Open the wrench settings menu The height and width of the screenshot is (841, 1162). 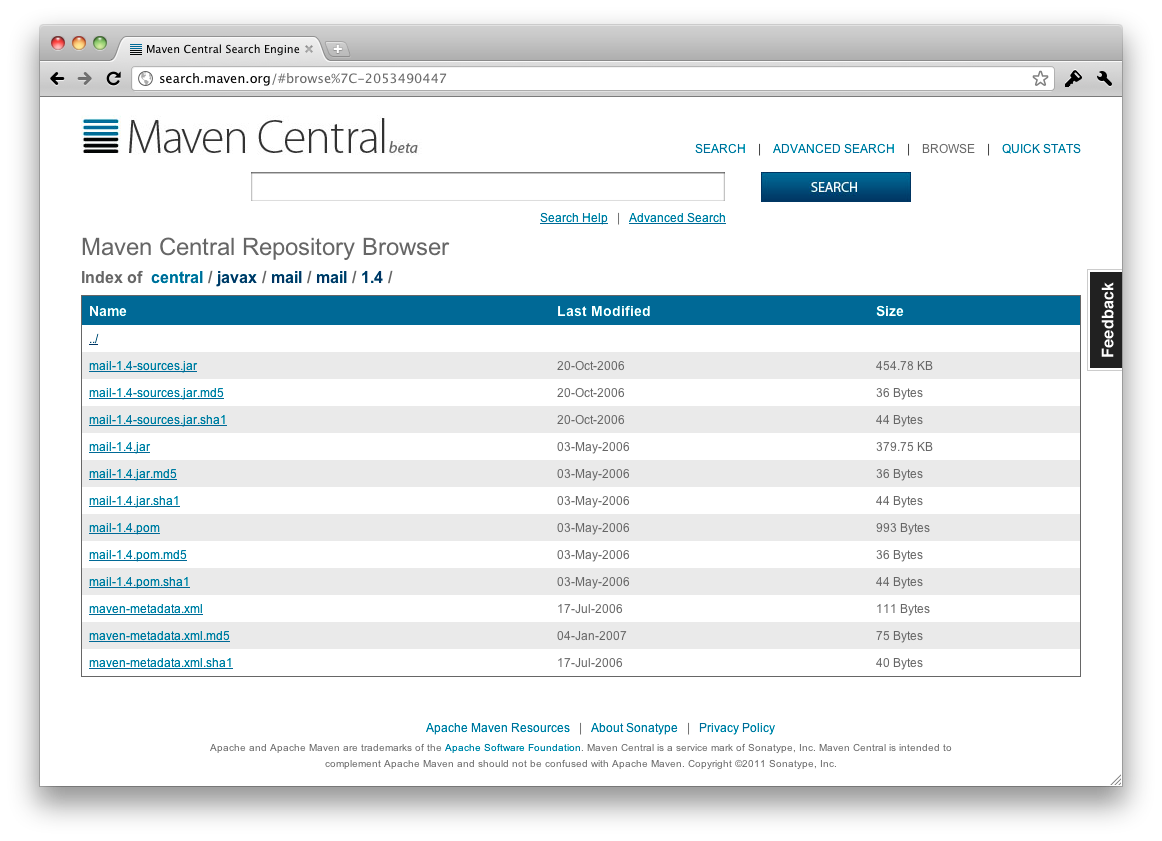(1104, 78)
